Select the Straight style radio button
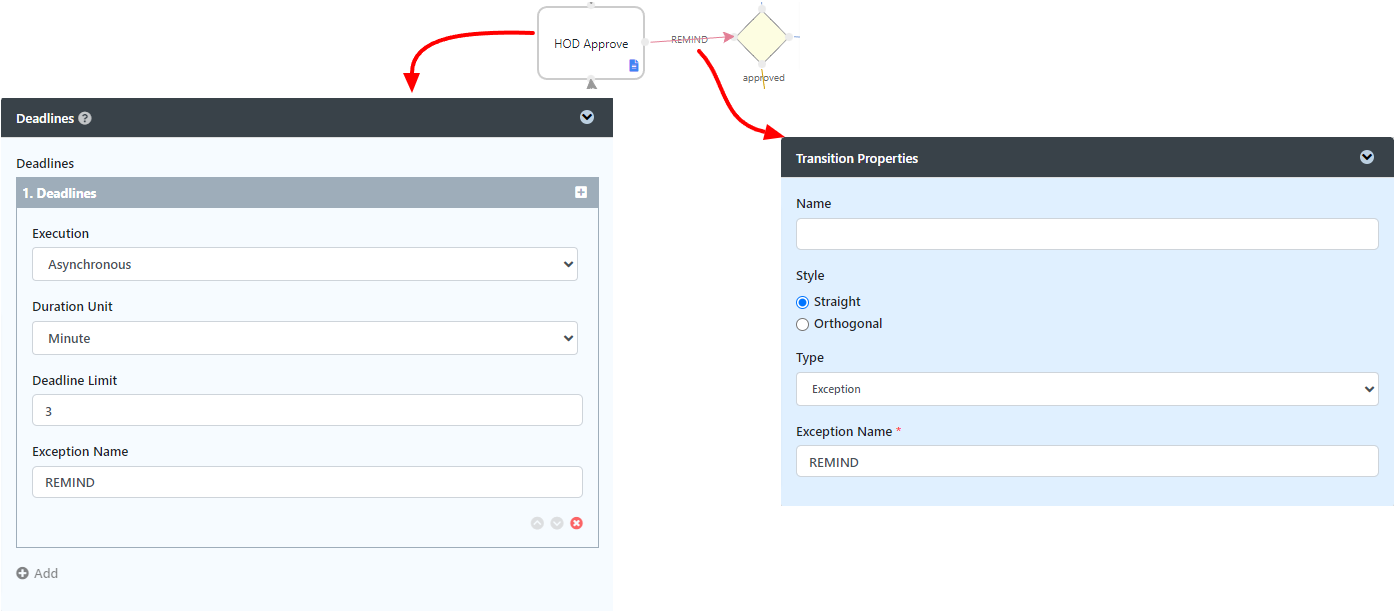Screen dimensions: 1398x611 802,302
